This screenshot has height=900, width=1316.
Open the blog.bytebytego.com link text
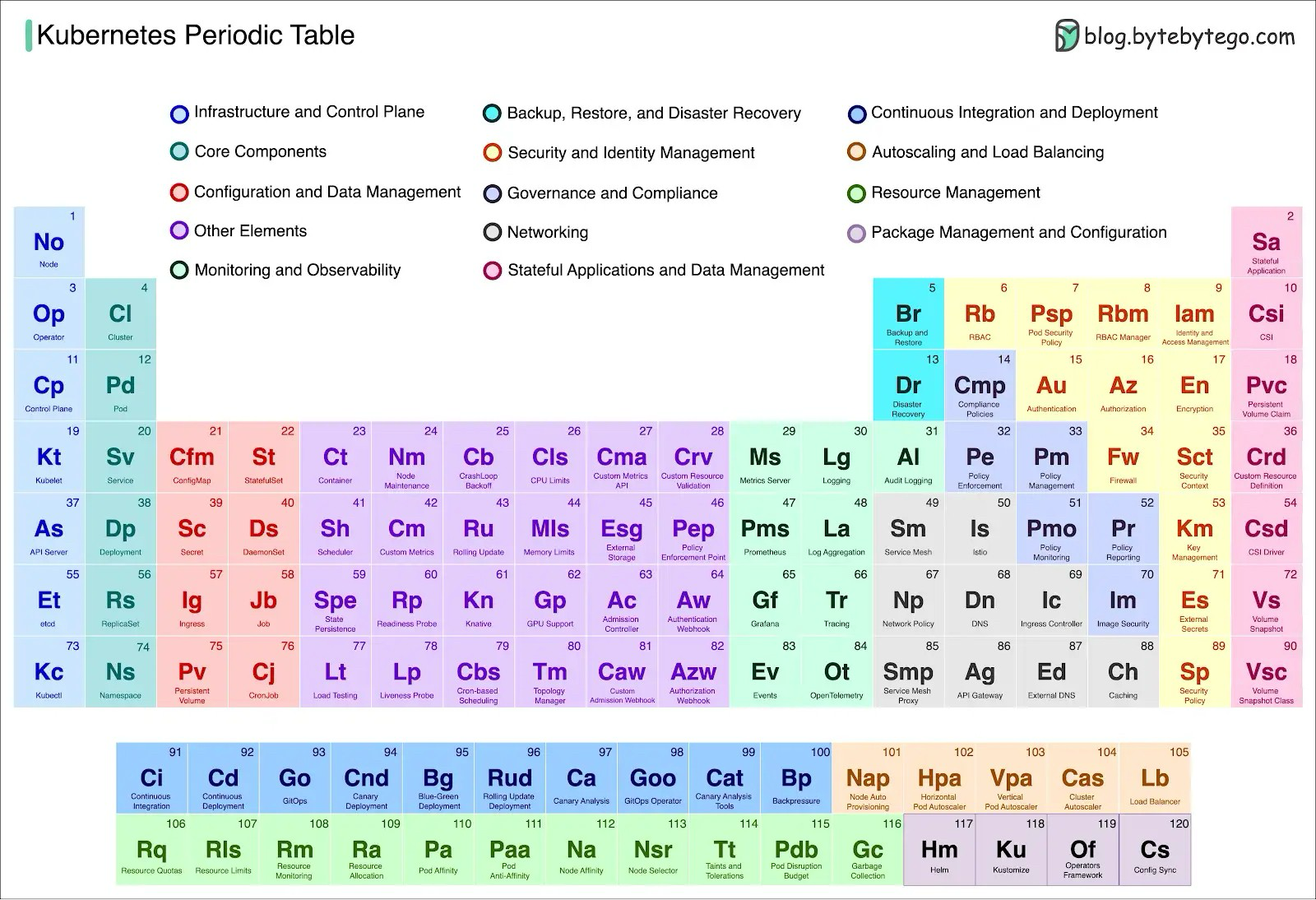(x=1189, y=36)
